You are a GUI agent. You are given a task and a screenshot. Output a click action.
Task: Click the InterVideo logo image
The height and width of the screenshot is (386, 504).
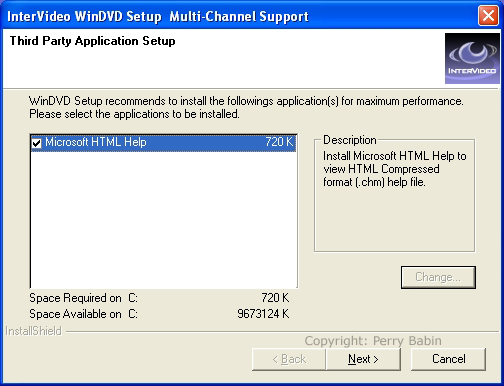pyautogui.click(x=472, y=58)
